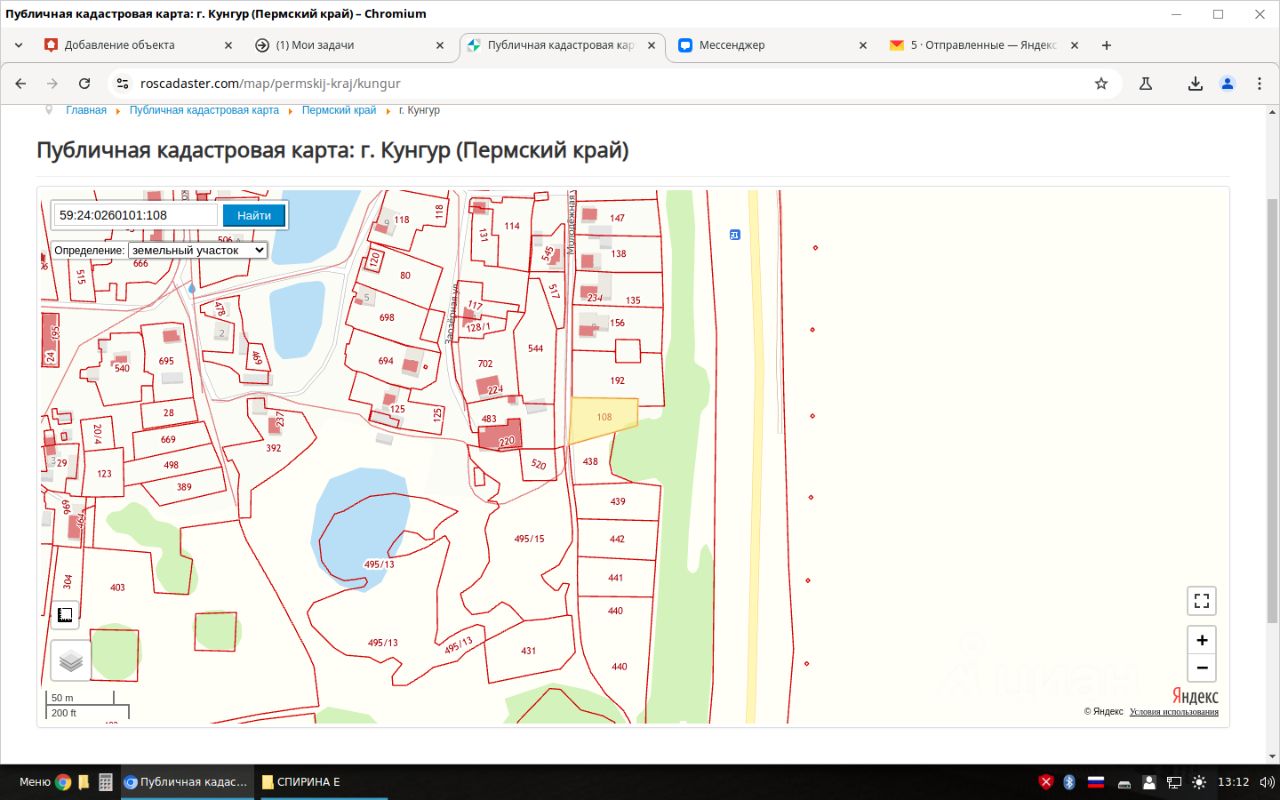Switch to 'Добавление объекта' tab
The image size is (1280, 800).
pyautogui.click(x=120, y=45)
